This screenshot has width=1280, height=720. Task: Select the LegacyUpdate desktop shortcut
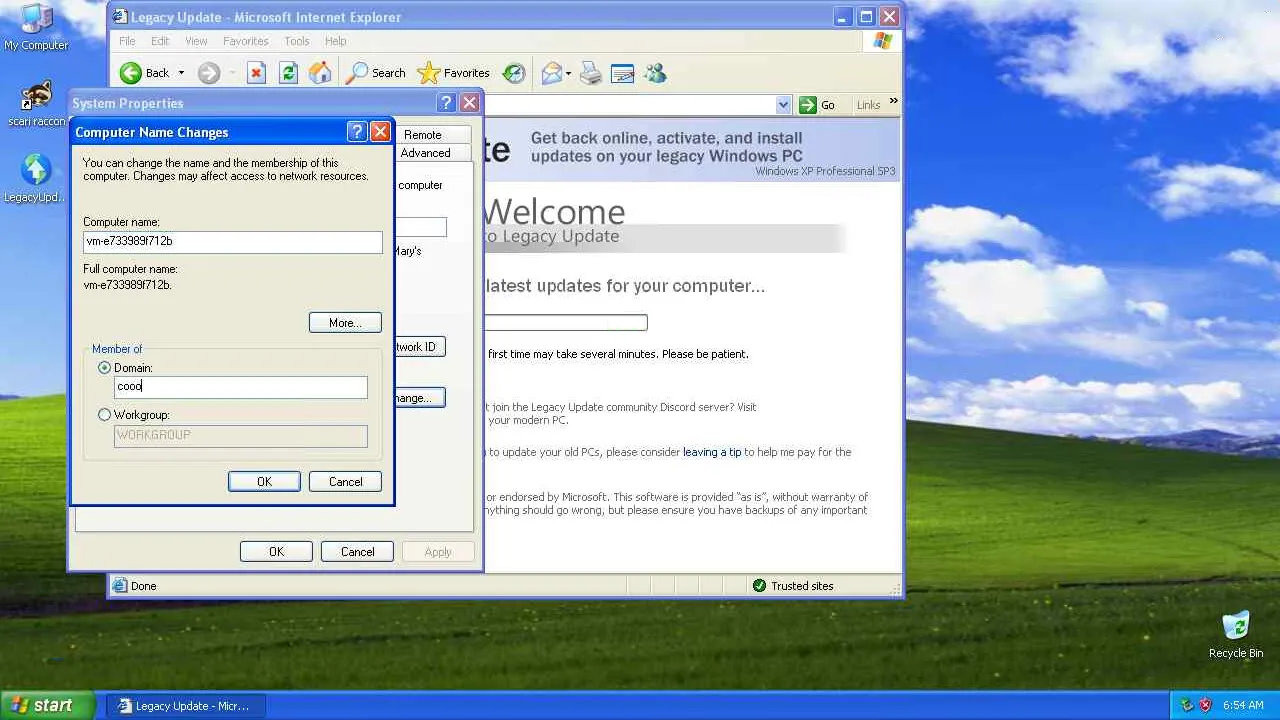(x=36, y=180)
